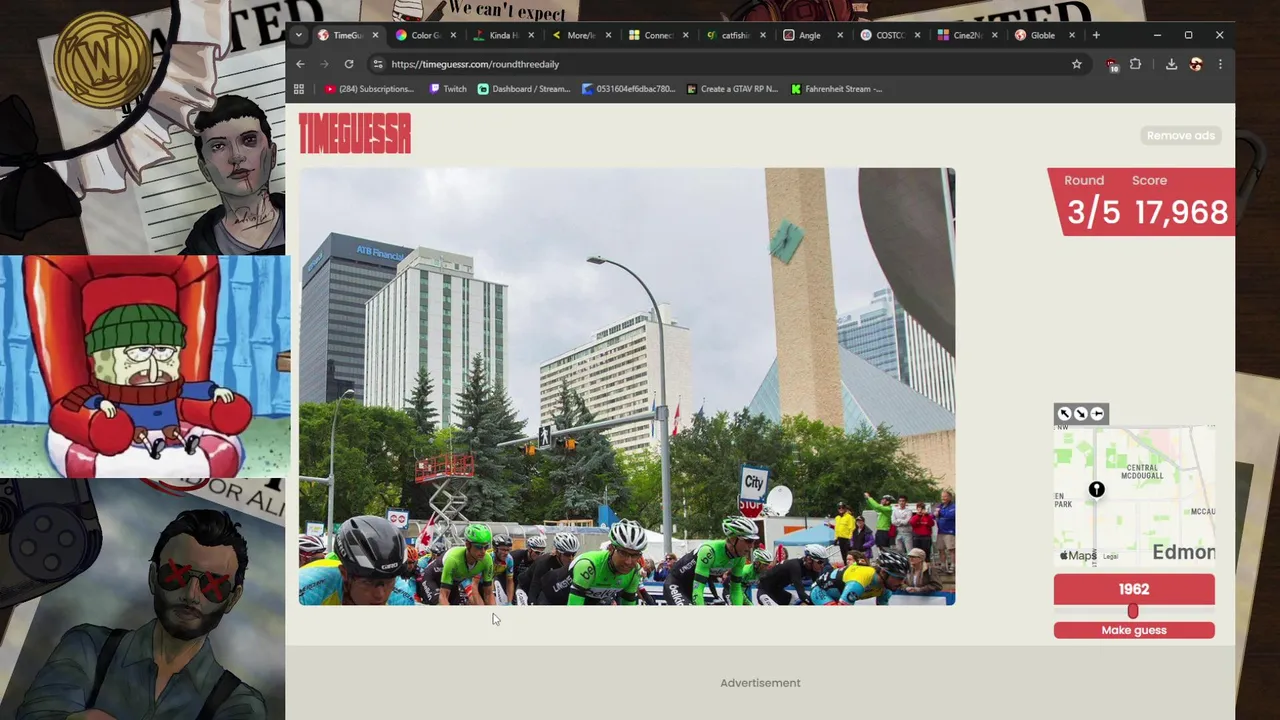Close the TimeGuessr tab
Viewport: 1280px width, 720px height.
(x=375, y=35)
